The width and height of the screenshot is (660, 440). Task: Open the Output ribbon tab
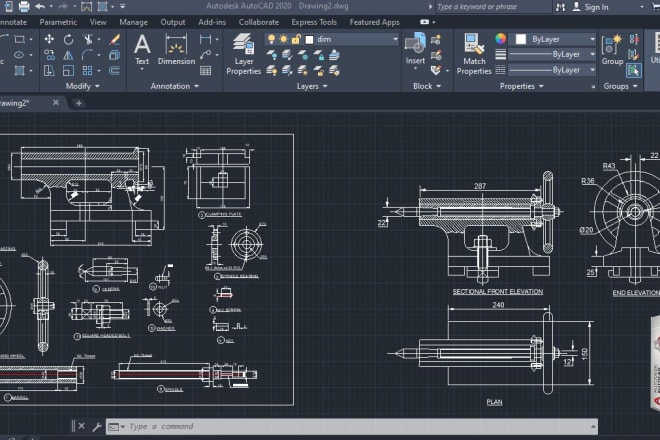point(173,22)
